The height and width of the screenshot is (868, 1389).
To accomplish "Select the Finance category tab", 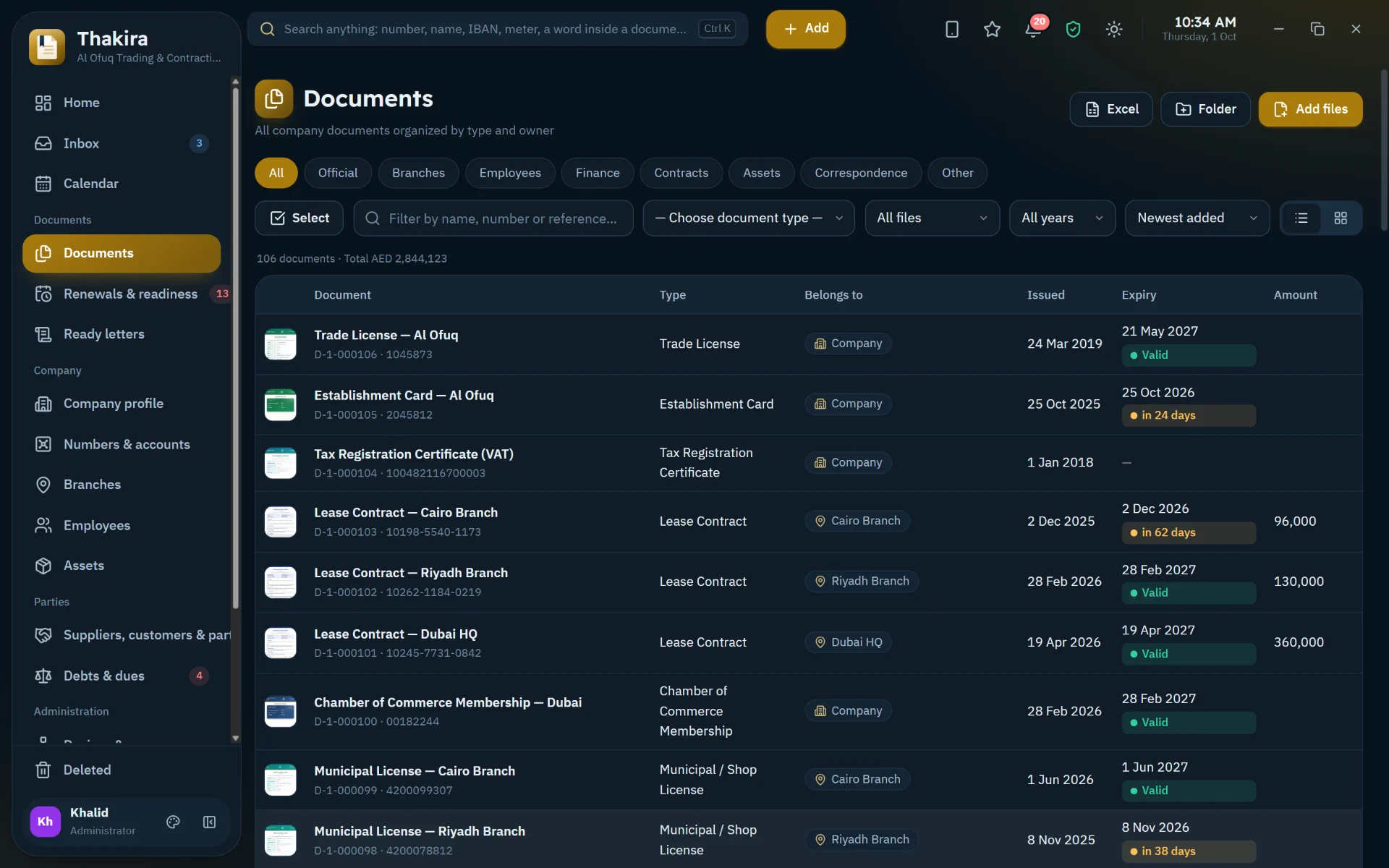I will [598, 173].
